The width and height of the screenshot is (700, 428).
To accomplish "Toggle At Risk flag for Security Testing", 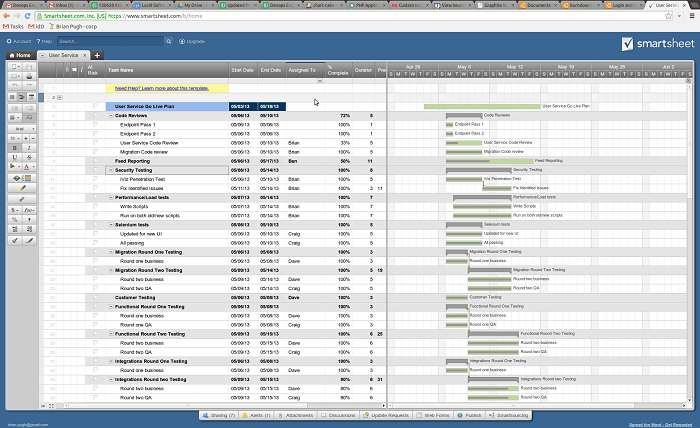I will click(x=95, y=170).
